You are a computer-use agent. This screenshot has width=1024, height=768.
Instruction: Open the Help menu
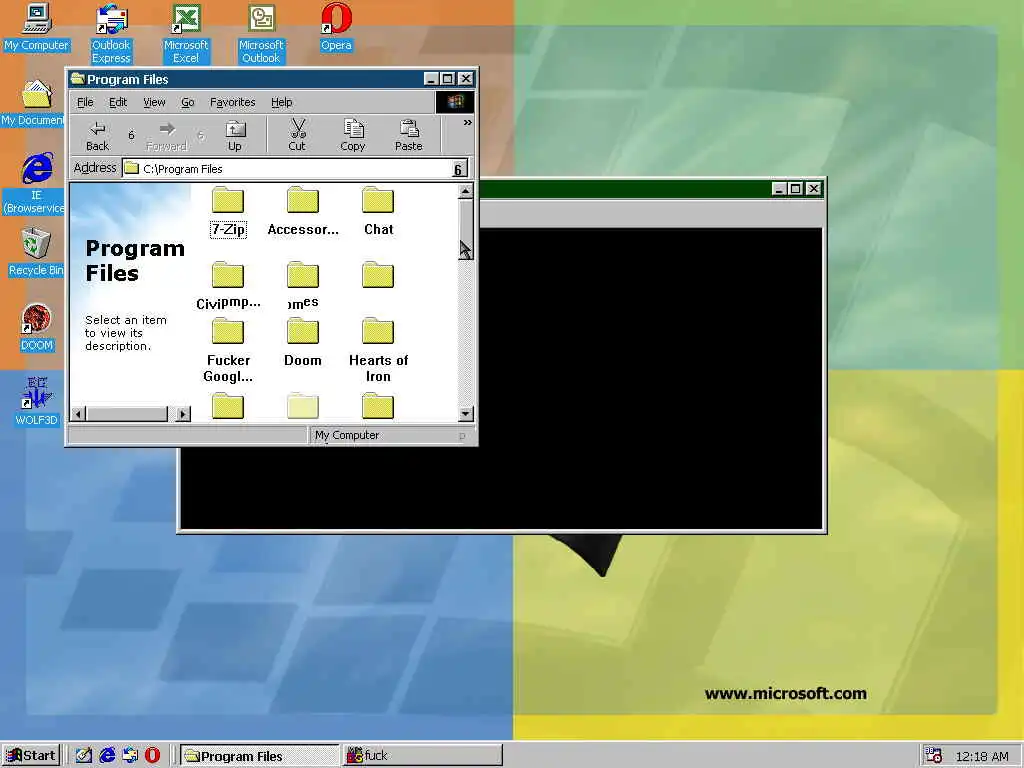[281, 102]
